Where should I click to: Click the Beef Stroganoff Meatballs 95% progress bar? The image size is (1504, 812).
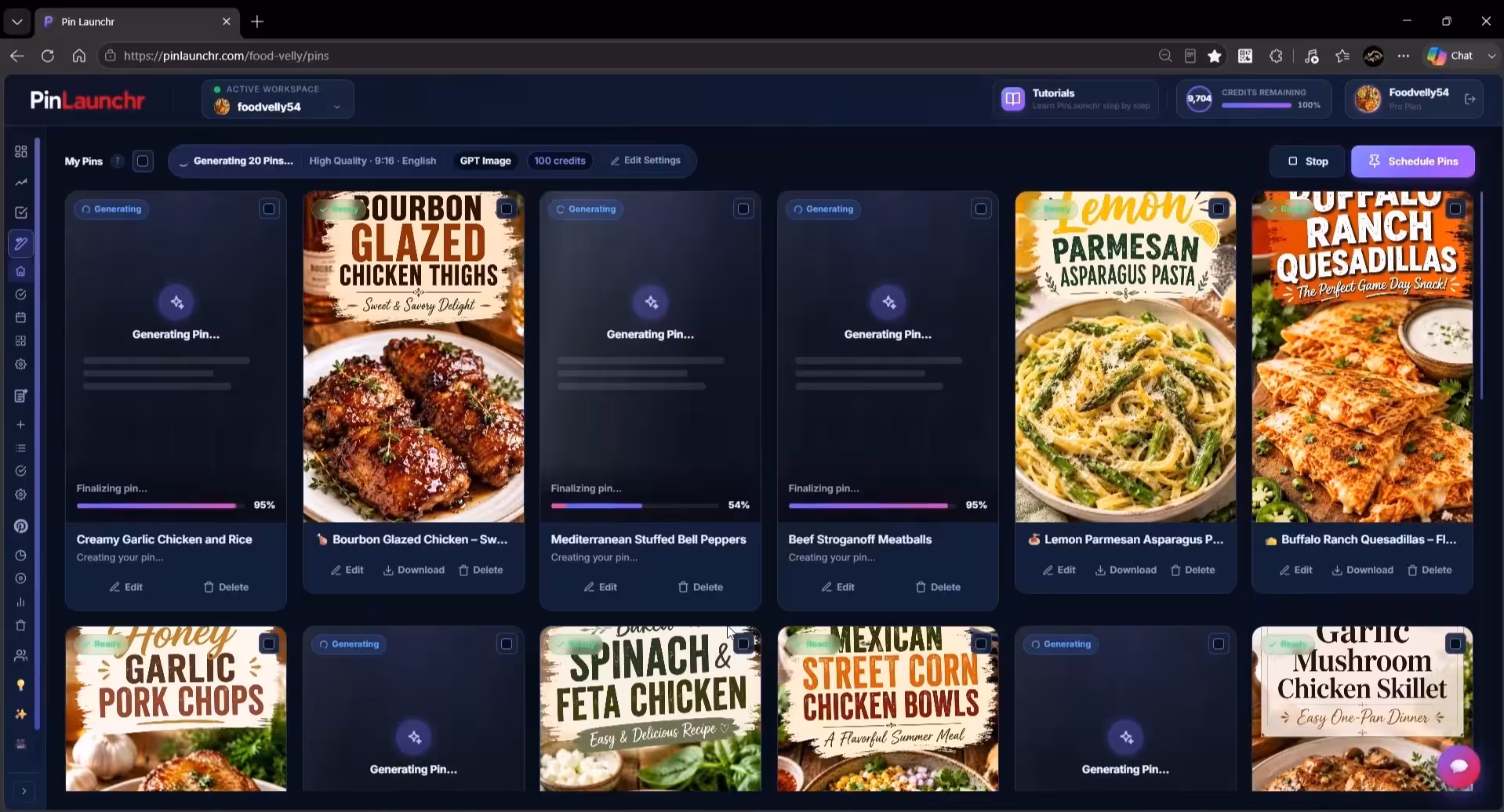[872, 506]
